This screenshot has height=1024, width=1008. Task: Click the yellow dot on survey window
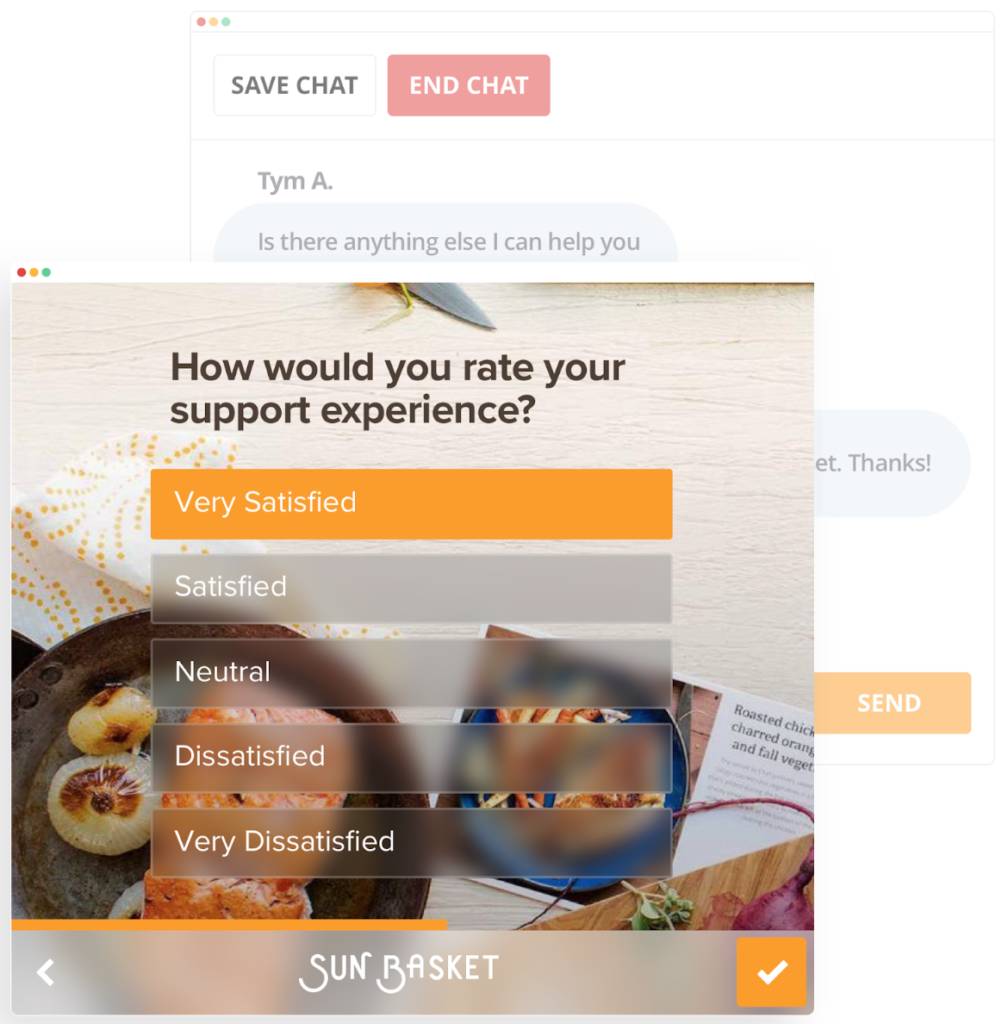click(34, 272)
